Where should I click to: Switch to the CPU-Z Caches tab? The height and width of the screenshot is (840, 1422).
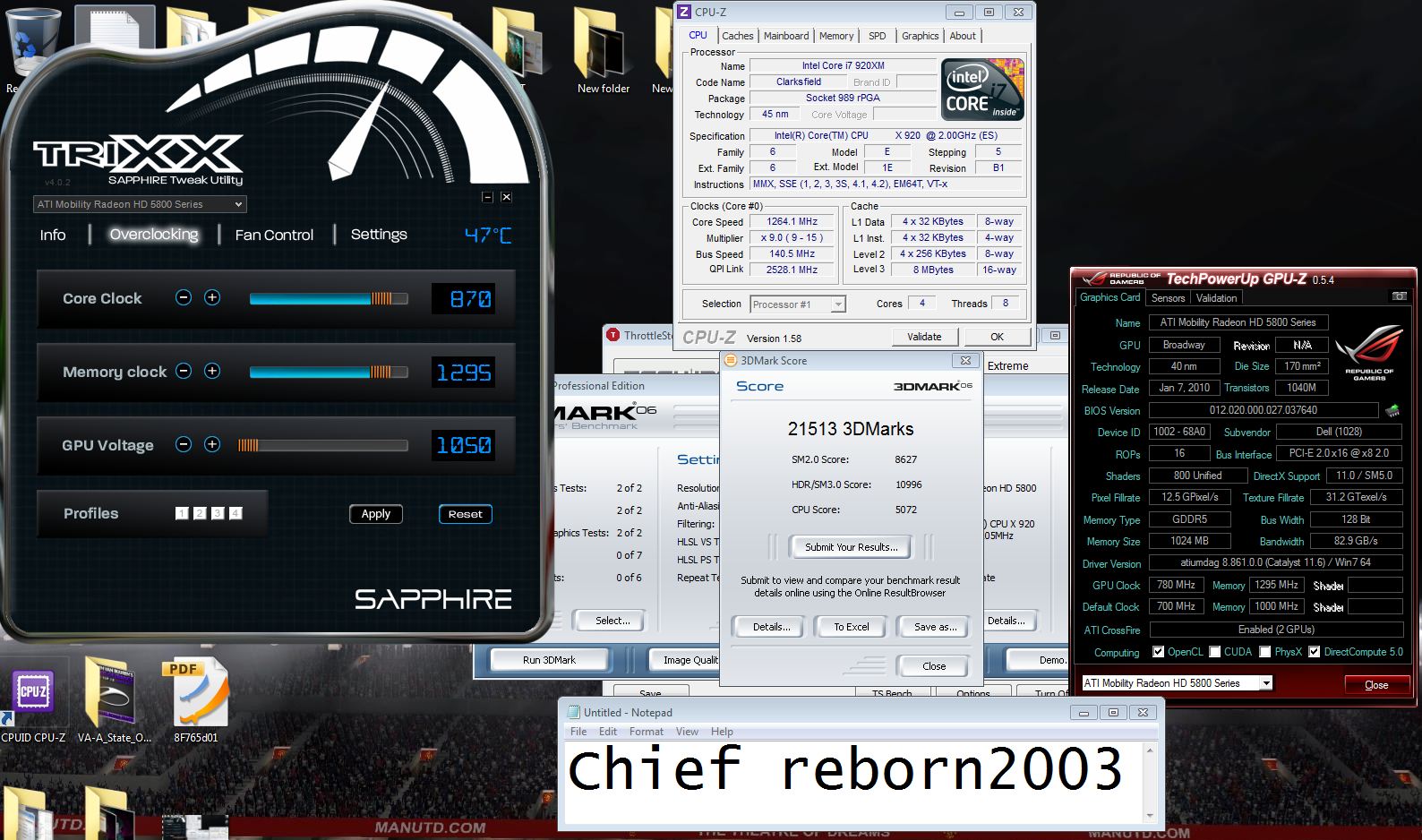[x=737, y=36]
